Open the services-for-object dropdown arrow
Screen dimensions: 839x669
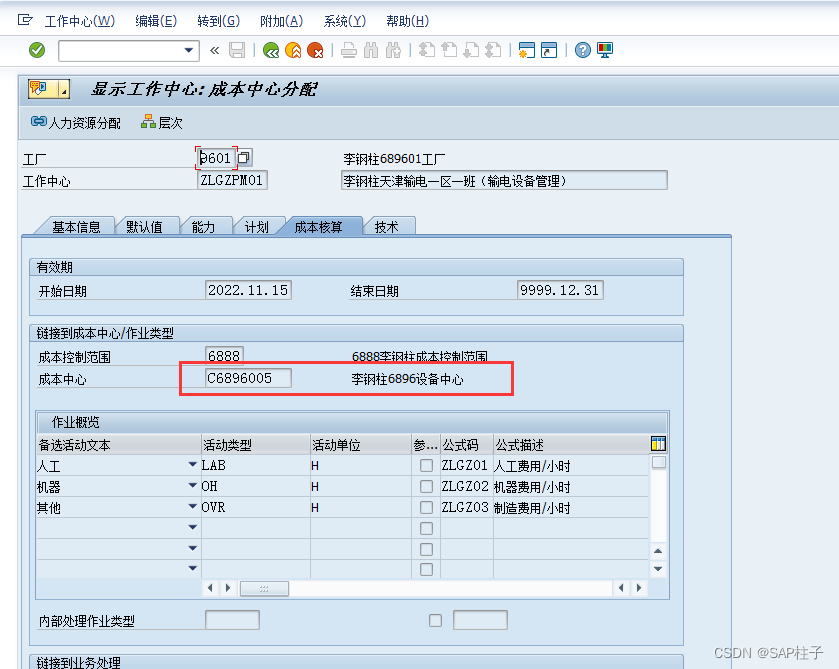[x=64, y=89]
